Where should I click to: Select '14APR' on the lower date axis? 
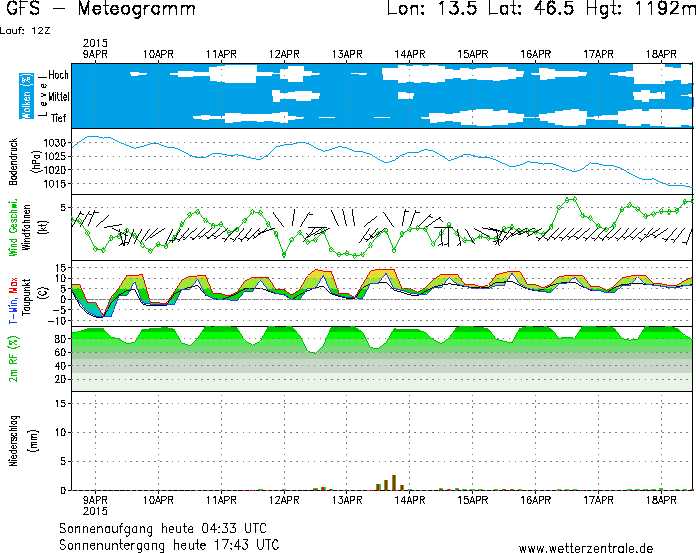(x=410, y=500)
